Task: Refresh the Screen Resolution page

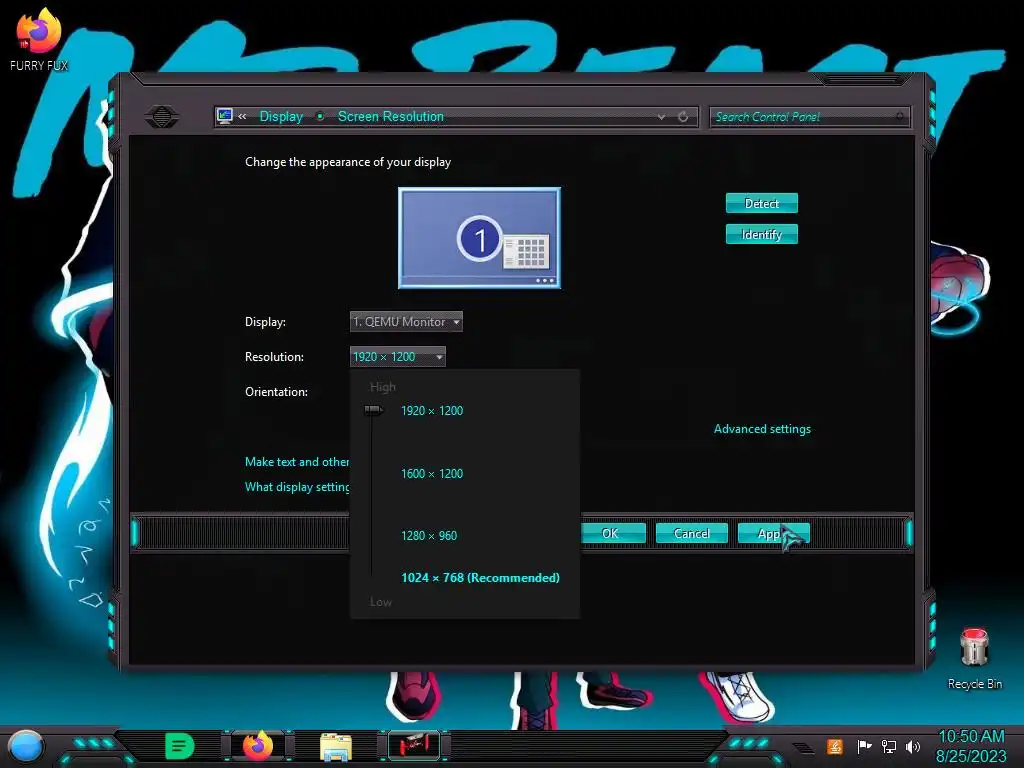Action: pyautogui.click(x=683, y=116)
